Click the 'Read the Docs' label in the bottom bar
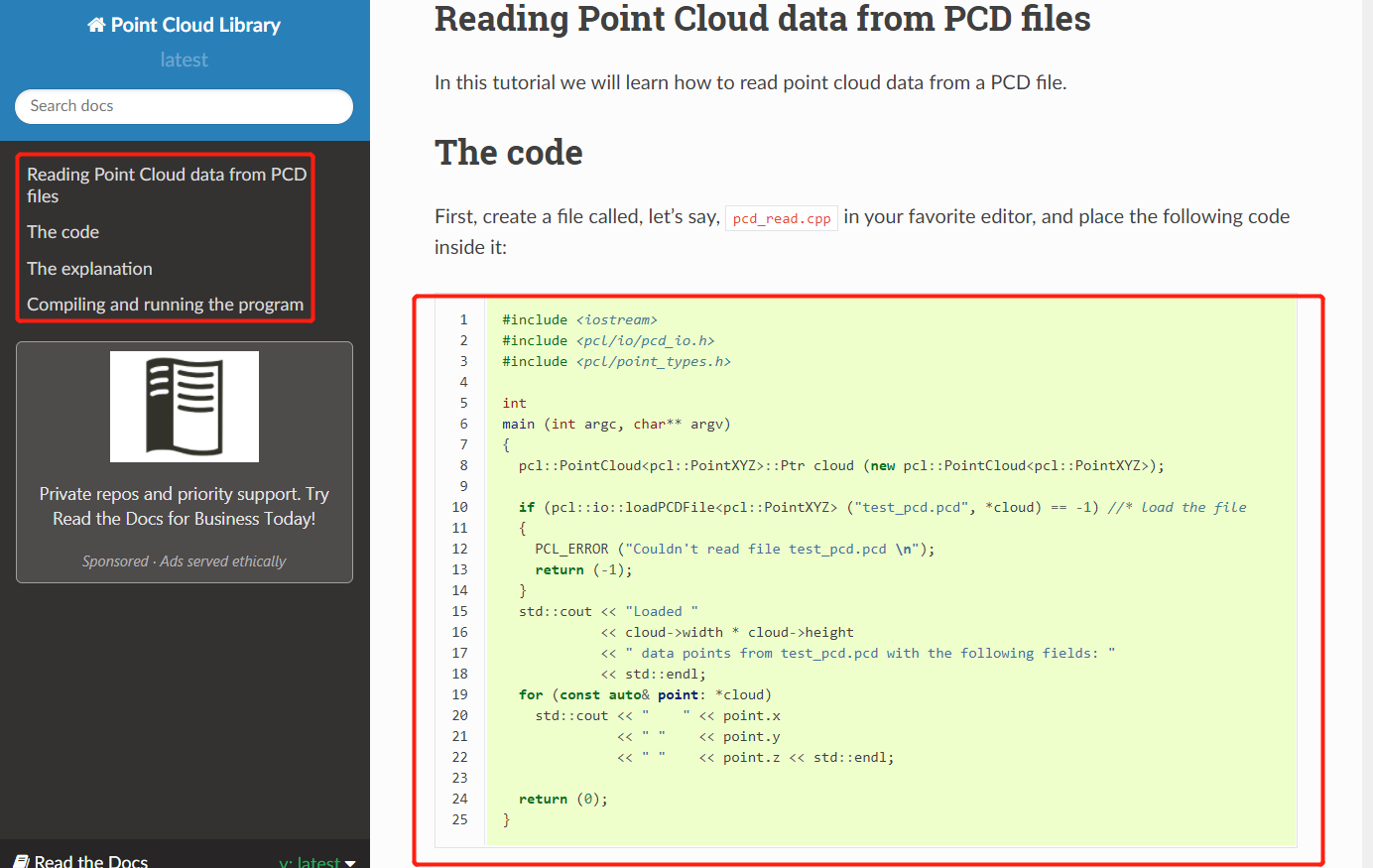 91,861
